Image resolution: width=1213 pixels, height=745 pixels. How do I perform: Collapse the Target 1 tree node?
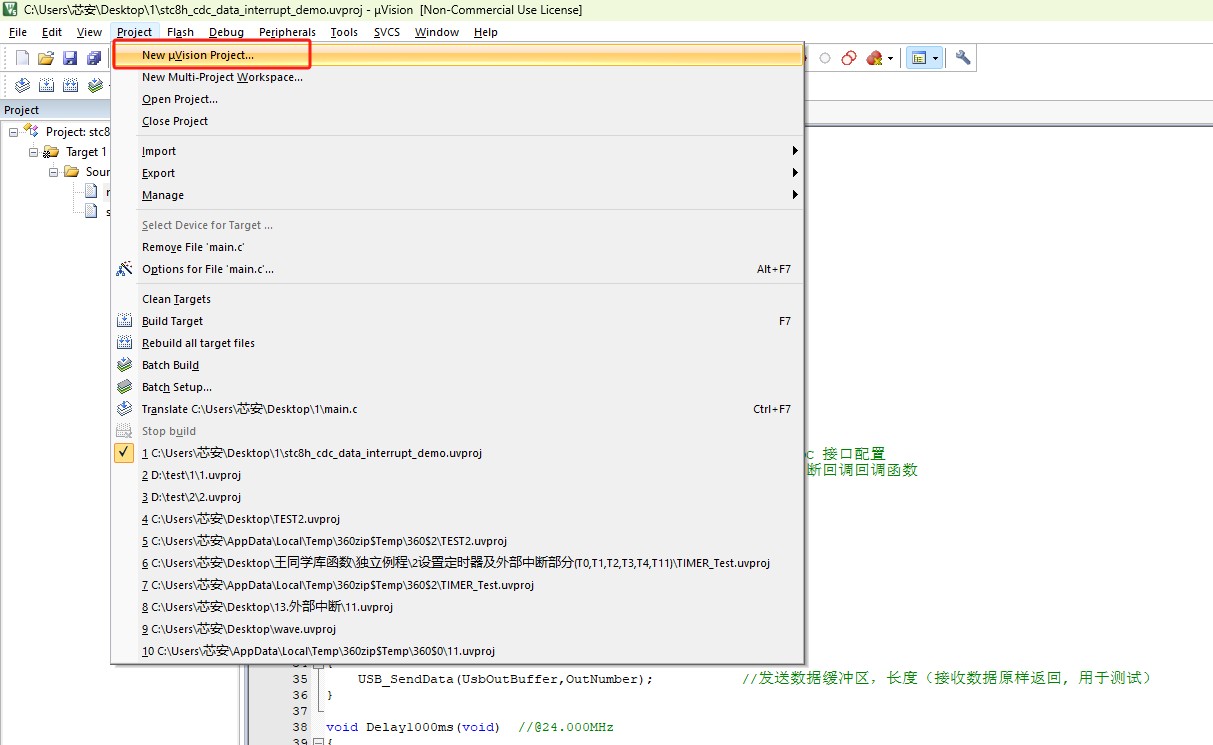(x=35, y=152)
